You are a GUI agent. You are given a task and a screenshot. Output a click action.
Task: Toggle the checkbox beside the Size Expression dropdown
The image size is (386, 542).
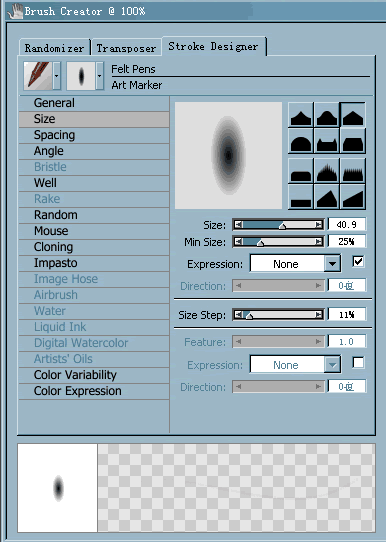358,261
